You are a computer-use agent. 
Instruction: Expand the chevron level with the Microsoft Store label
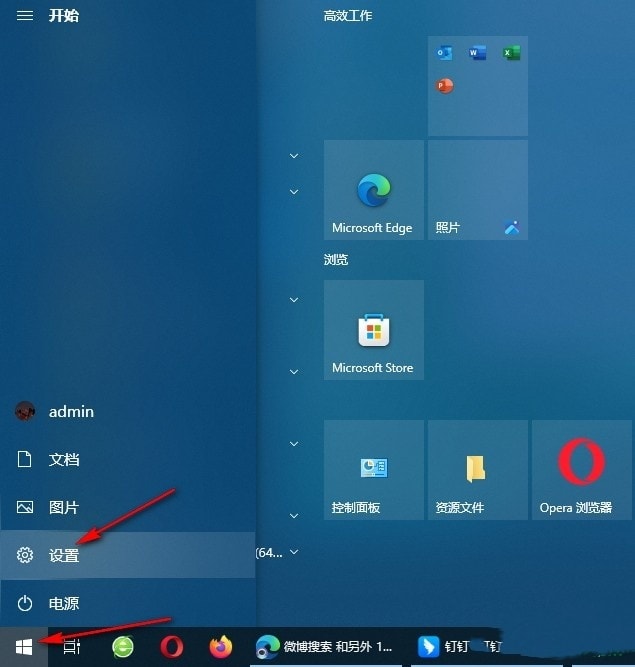(294, 372)
